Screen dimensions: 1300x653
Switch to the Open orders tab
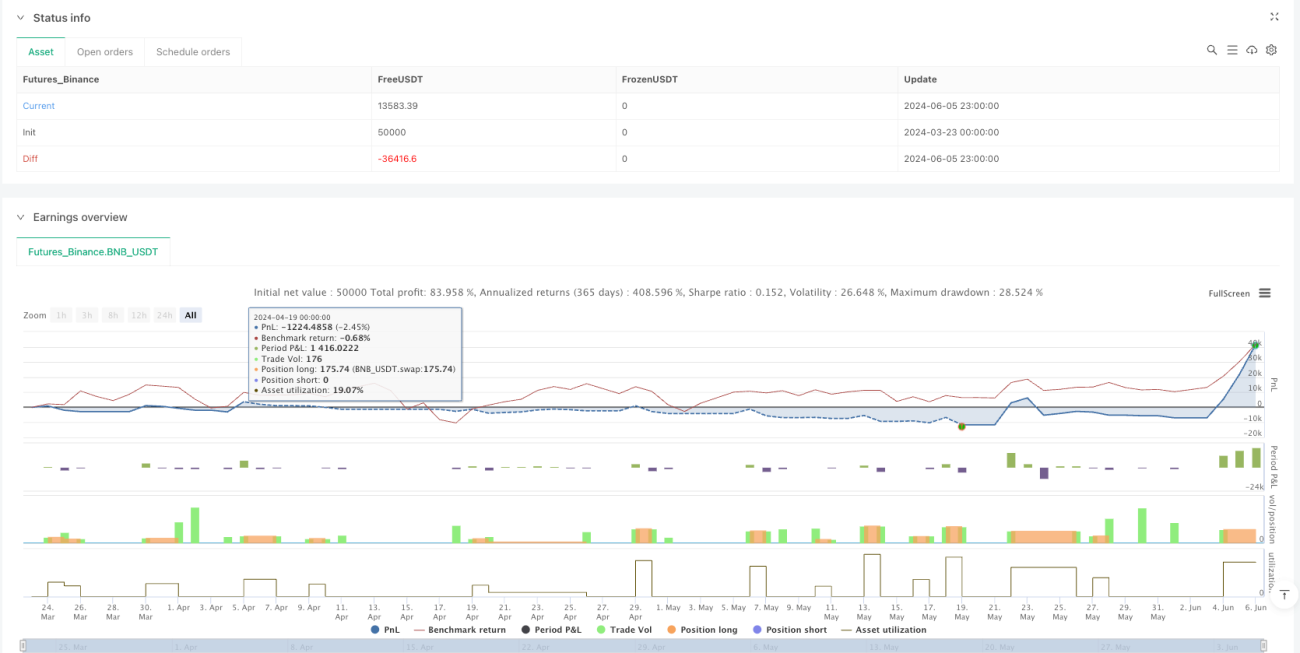coord(105,52)
